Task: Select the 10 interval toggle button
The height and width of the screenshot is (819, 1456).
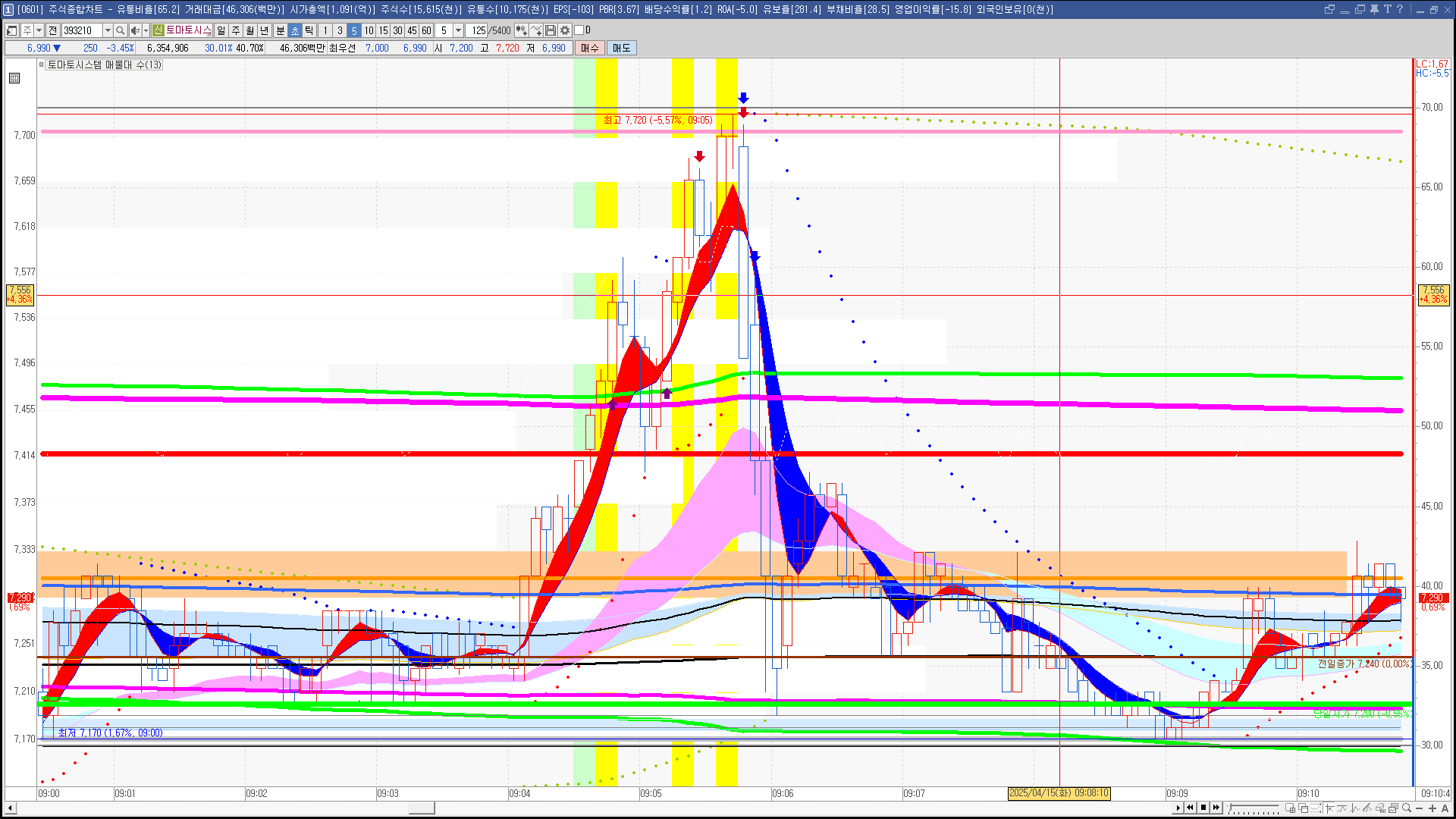Action: 369,30
